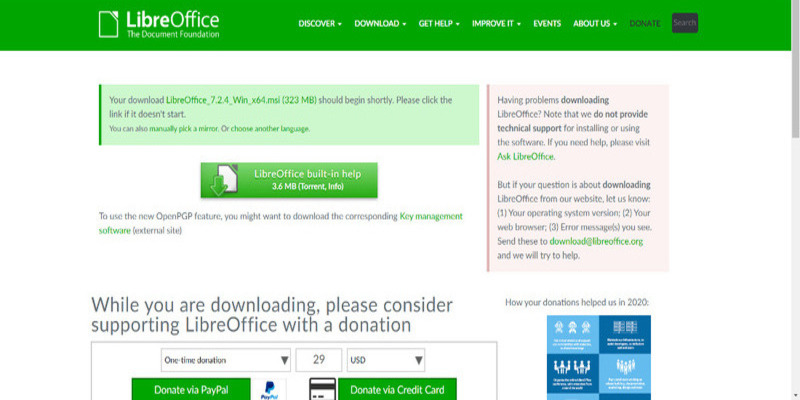This screenshot has width=800, height=400.
Task: Expand the Improve It menu
Action: (496, 23)
